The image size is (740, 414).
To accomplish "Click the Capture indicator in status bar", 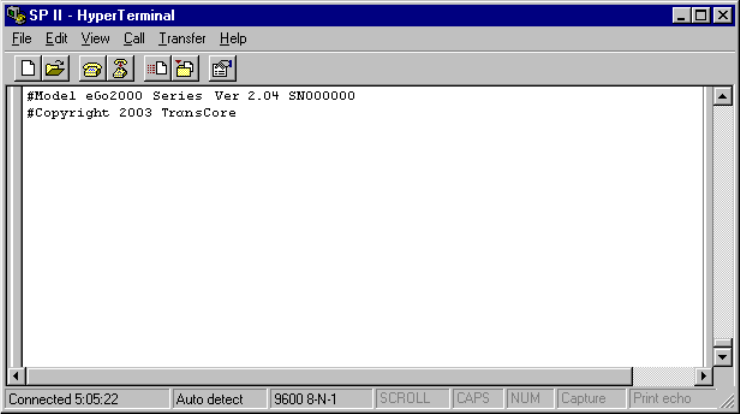I will click(591, 399).
